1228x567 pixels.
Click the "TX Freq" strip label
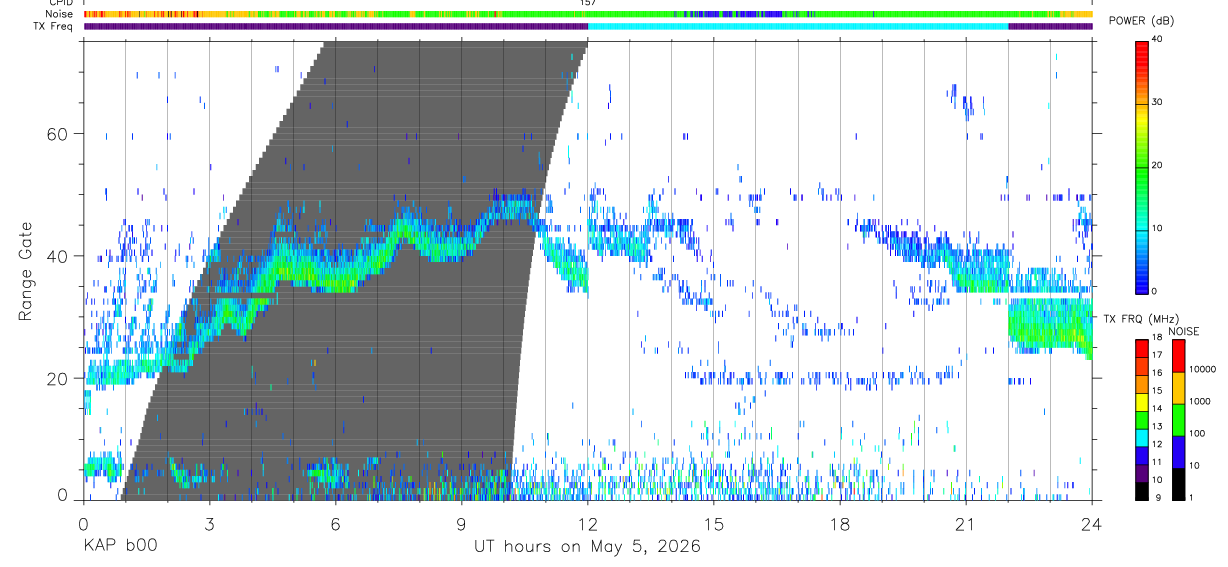pyautogui.click(x=52, y=26)
